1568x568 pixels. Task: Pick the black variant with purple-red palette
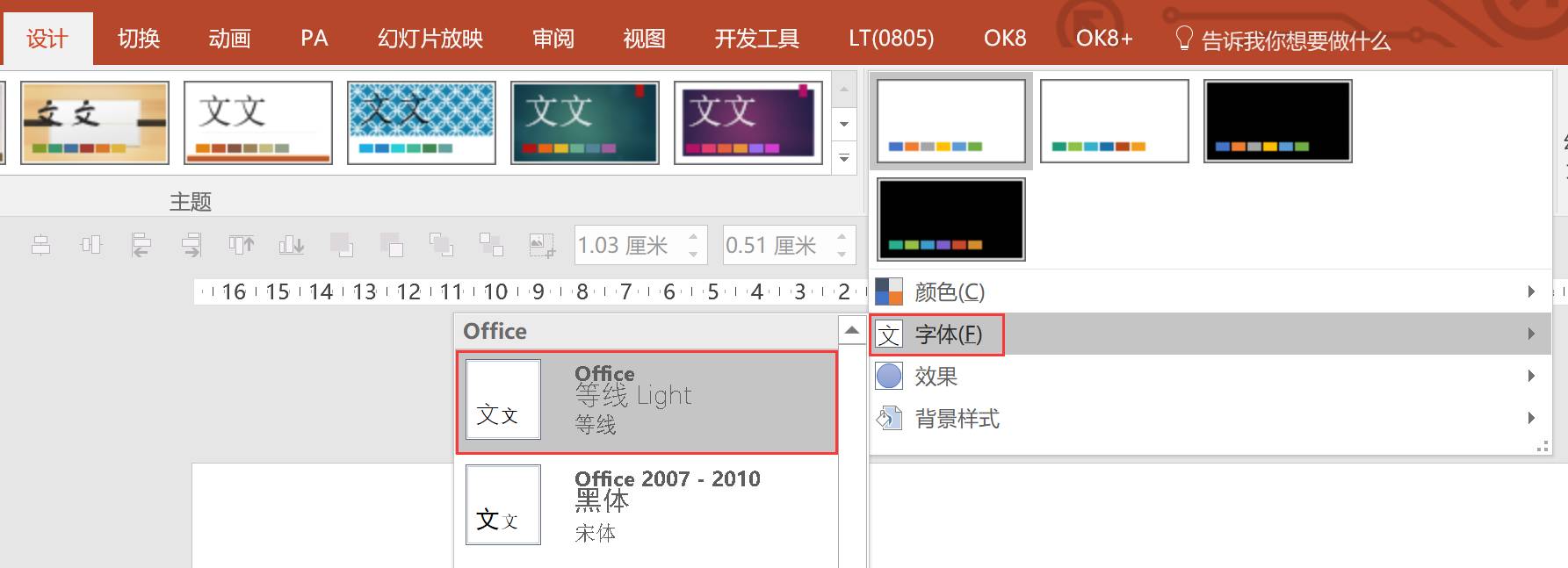point(951,219)
